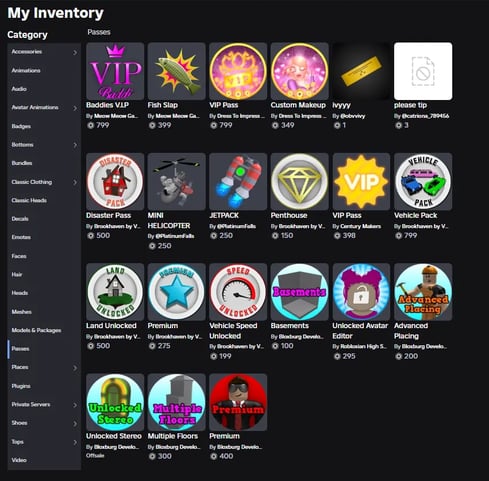Select the JETPACK pass icon
The width and height of the screenshot is (489, 481).
click(238, 181)
